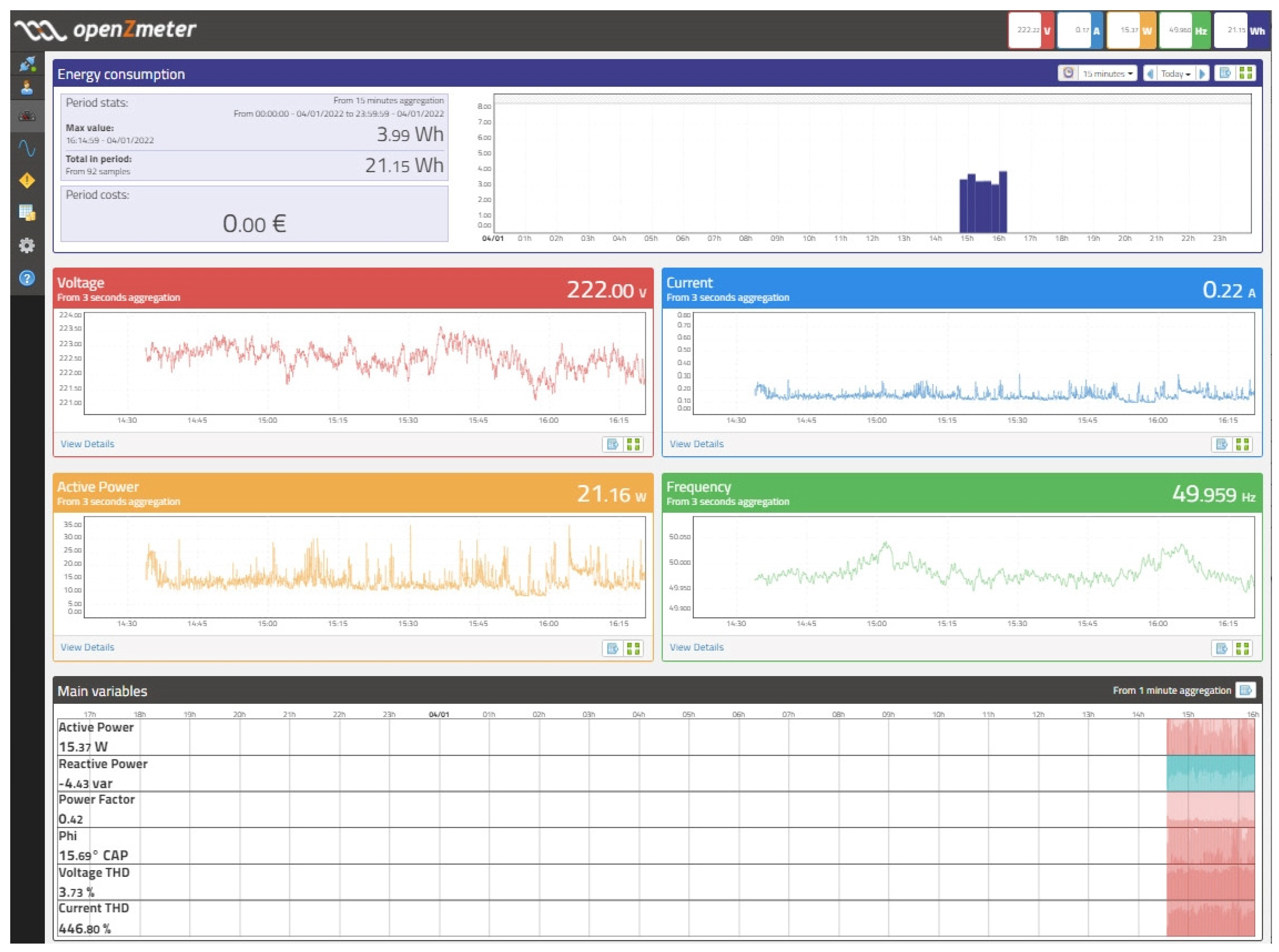Open the events warning diamond icon

27,181
